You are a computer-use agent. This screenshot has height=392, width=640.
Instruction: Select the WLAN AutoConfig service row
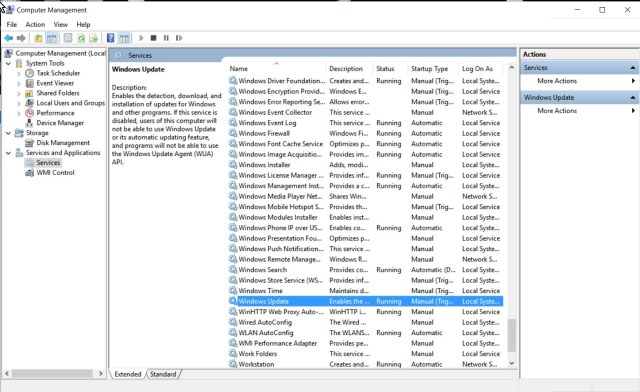[x=366, y=333]
